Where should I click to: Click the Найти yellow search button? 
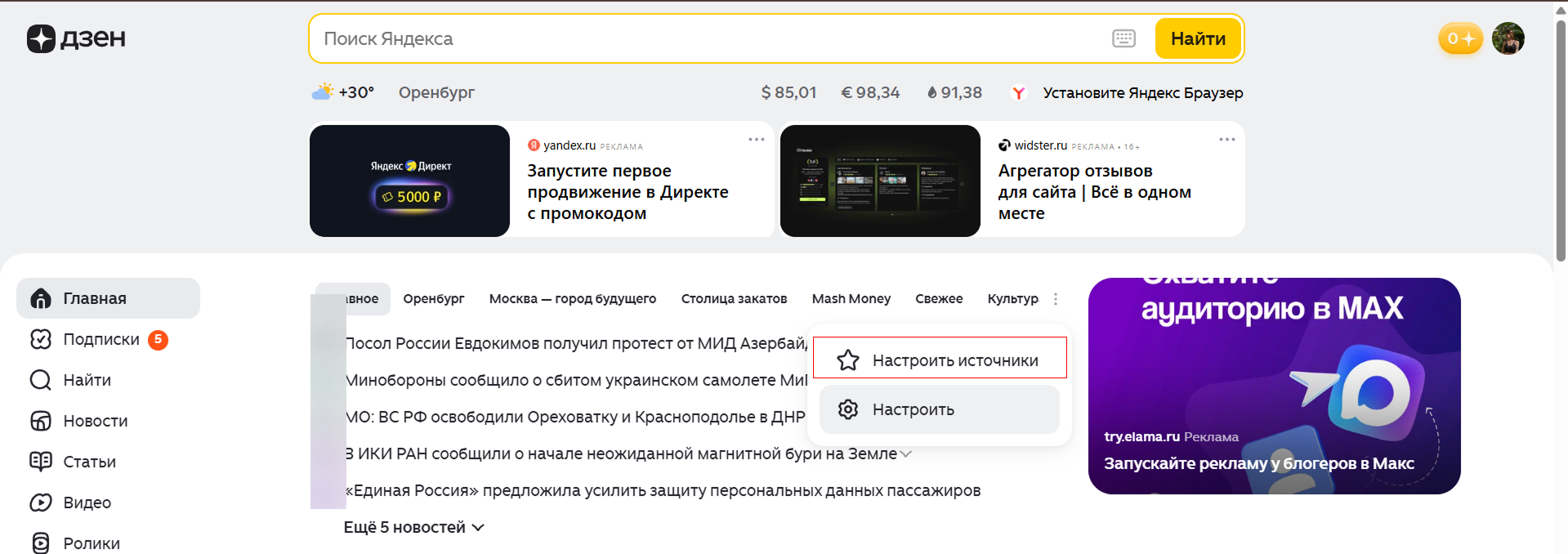1198,38
